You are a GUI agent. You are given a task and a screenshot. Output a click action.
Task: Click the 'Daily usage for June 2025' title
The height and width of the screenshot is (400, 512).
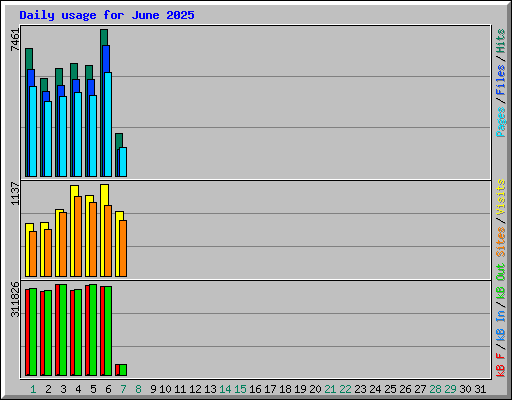pyautogui.click(x=107, y=15)
